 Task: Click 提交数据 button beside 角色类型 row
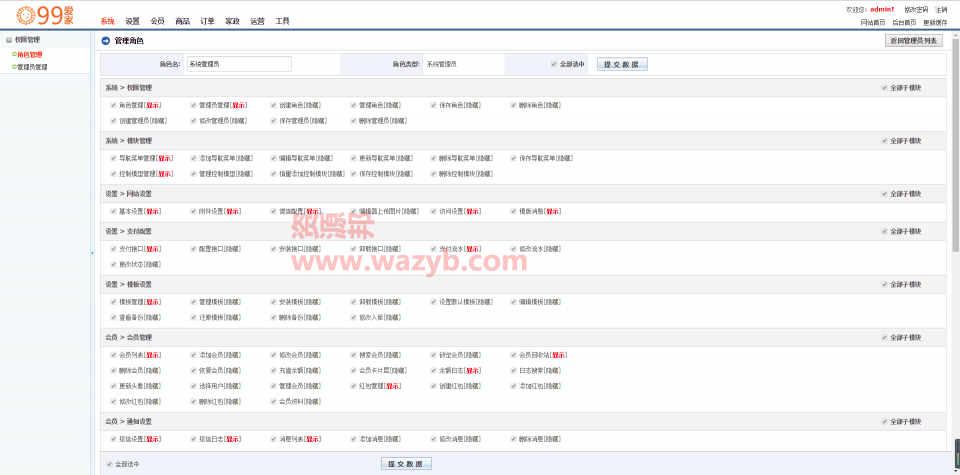click(622, 64)
